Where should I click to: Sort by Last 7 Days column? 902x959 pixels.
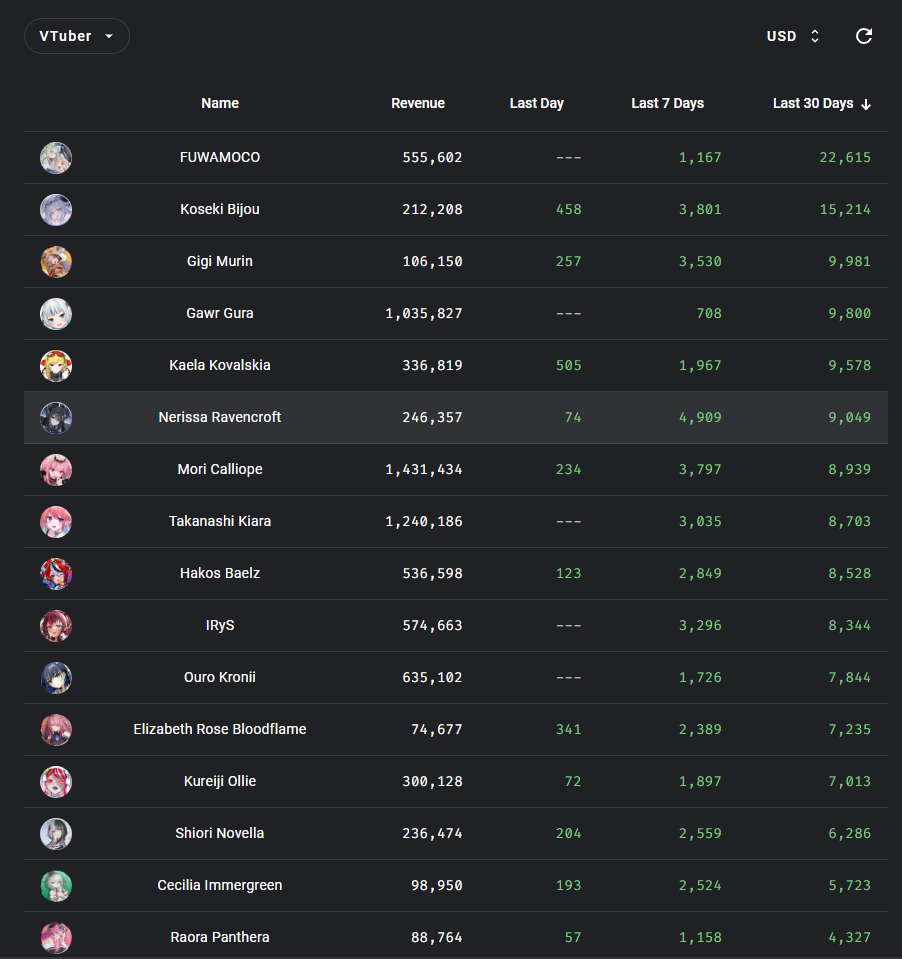[x=667, y=103]
